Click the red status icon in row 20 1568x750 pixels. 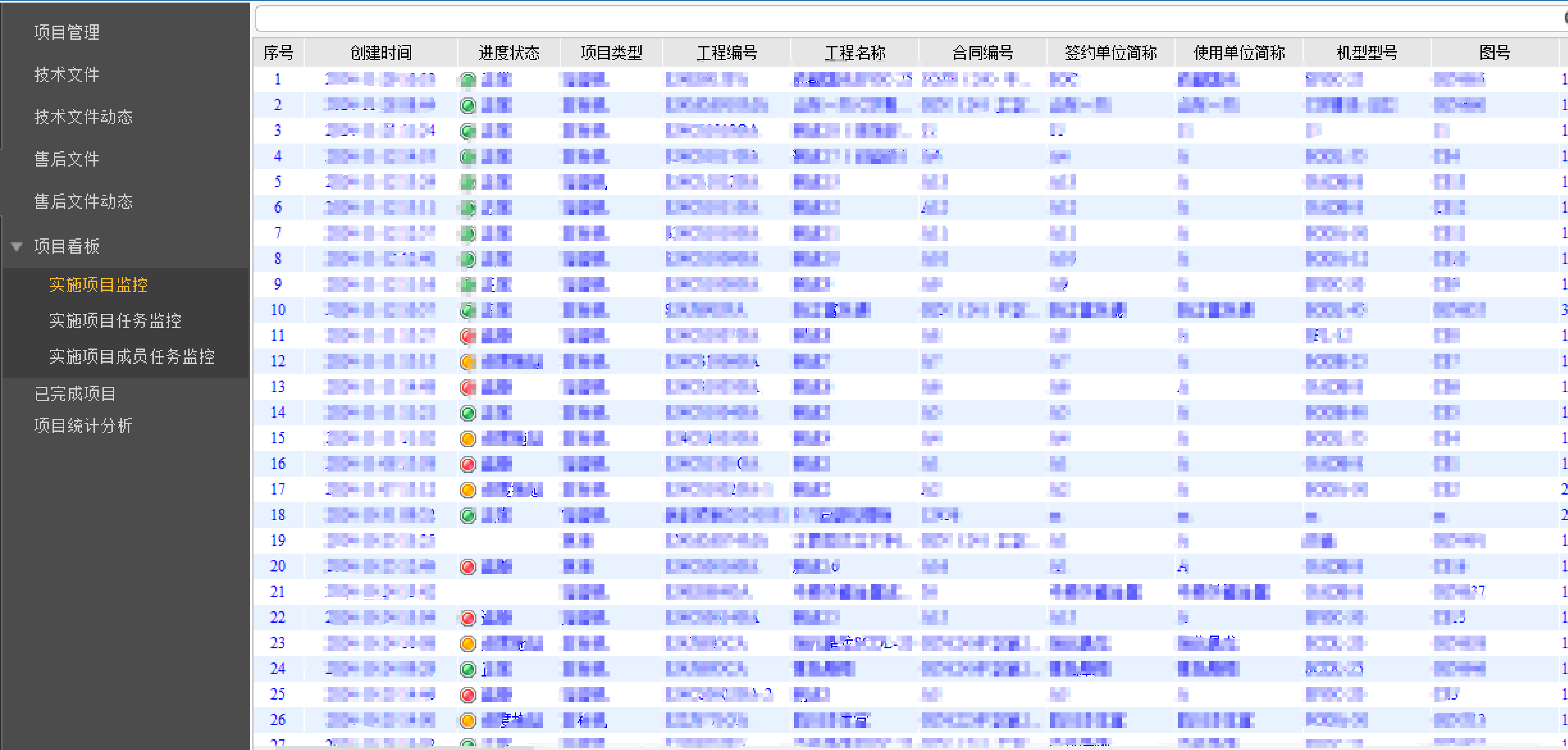pyautogui.click(x=467, y=567)
